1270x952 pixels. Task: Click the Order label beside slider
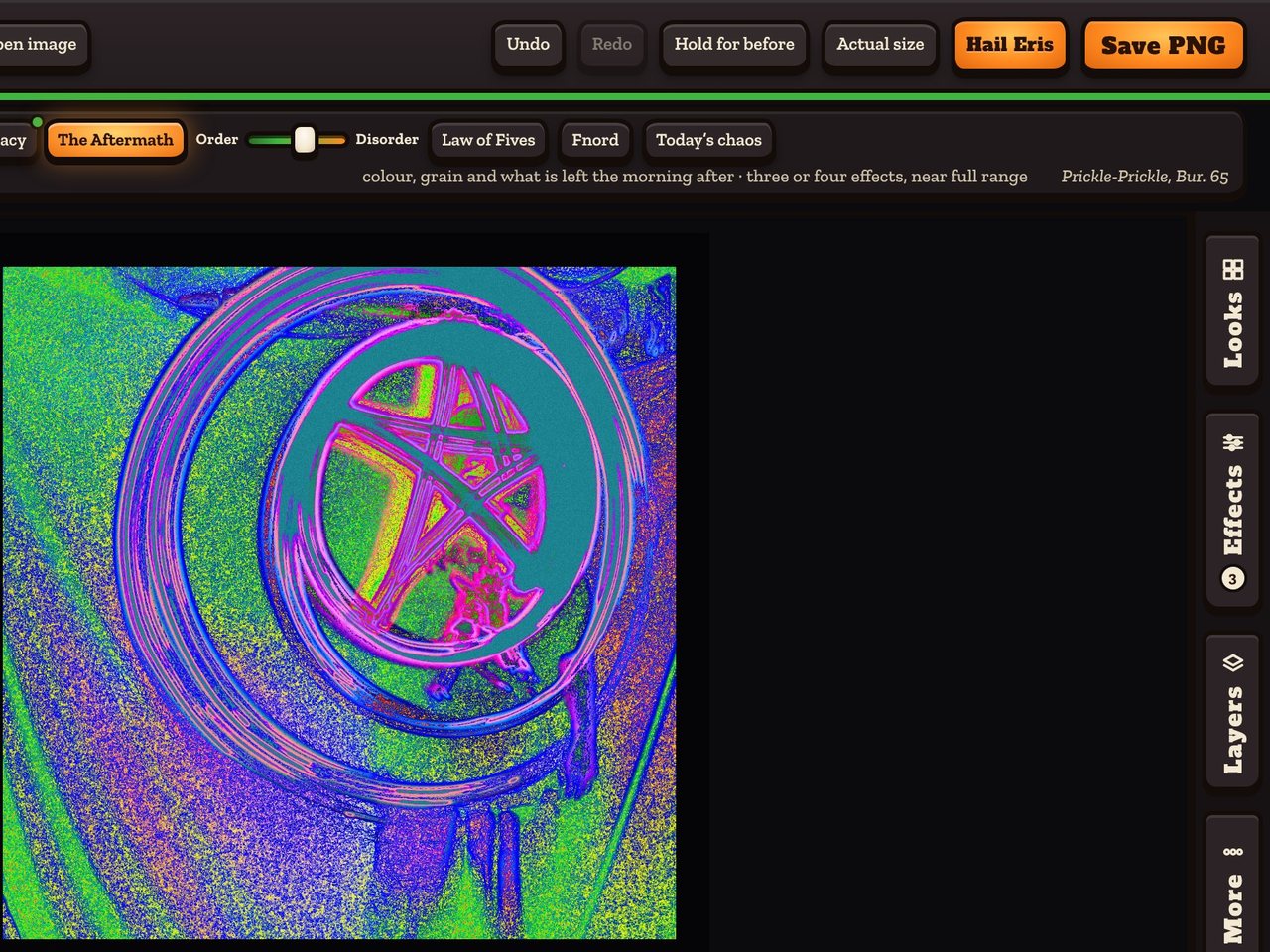coord(217,140)
